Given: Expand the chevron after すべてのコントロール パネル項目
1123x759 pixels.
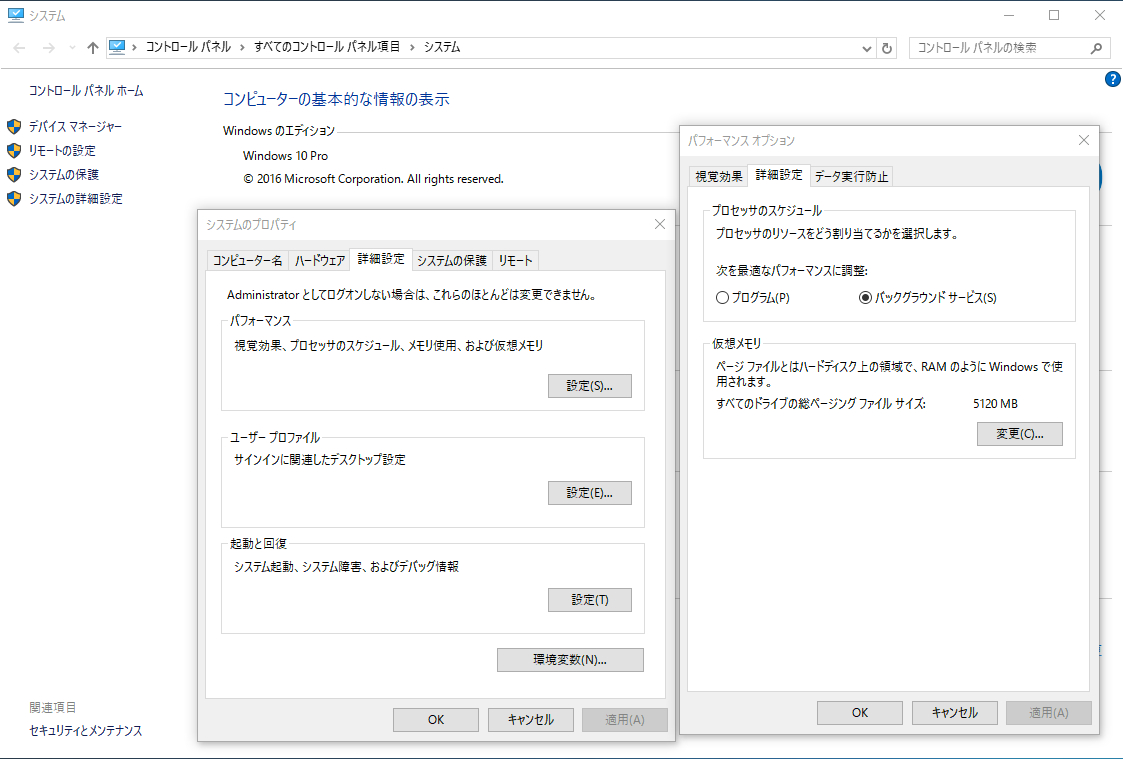Looking at the screenshot, I should click(x=412, y=47).
